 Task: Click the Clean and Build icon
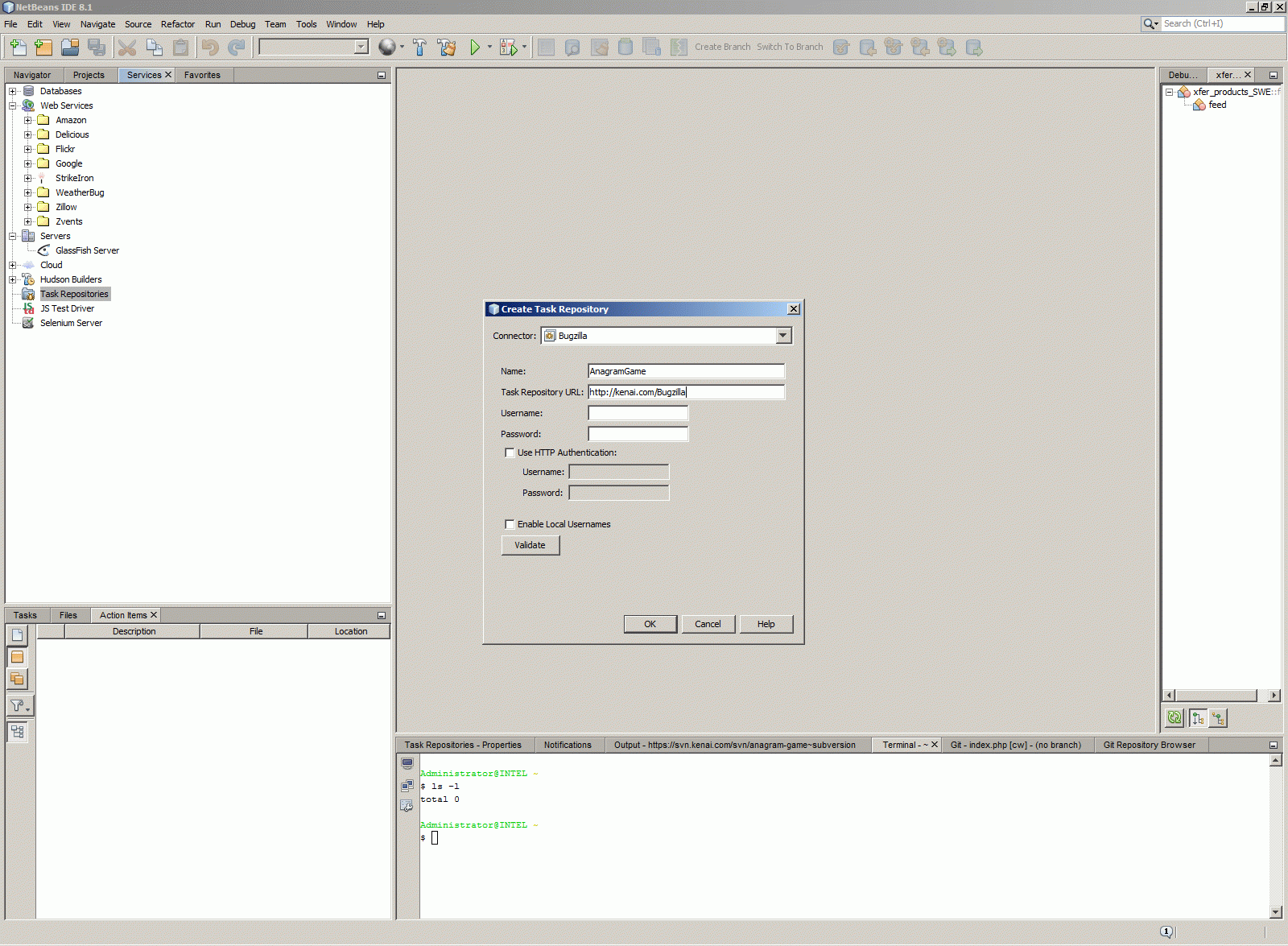[x=447, y=48]
